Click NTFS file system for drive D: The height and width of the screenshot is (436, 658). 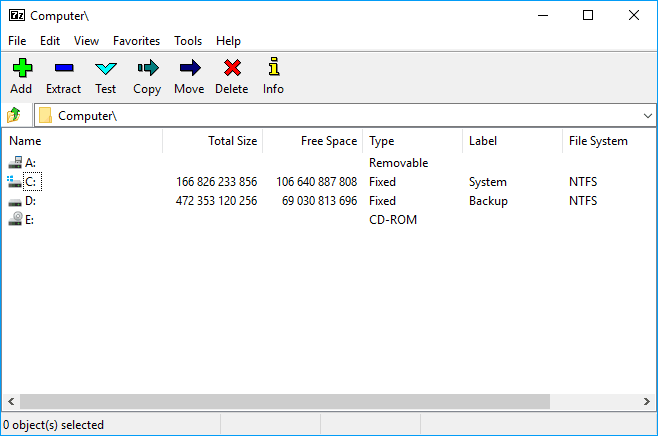tap(583, 201)
